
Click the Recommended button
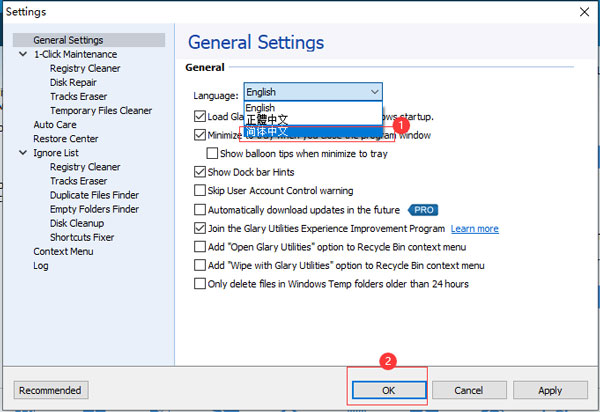pyautogui.click(x=51, y=390)
